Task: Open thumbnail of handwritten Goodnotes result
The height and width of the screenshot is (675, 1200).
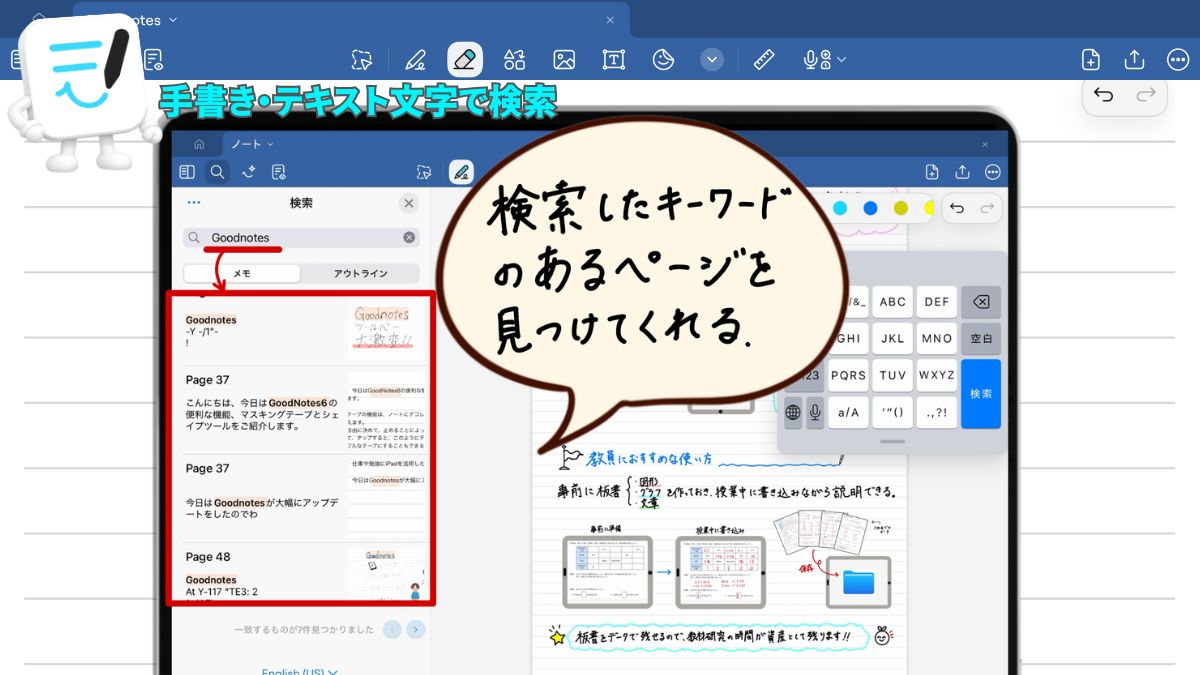Action: (x=385, y=331)
